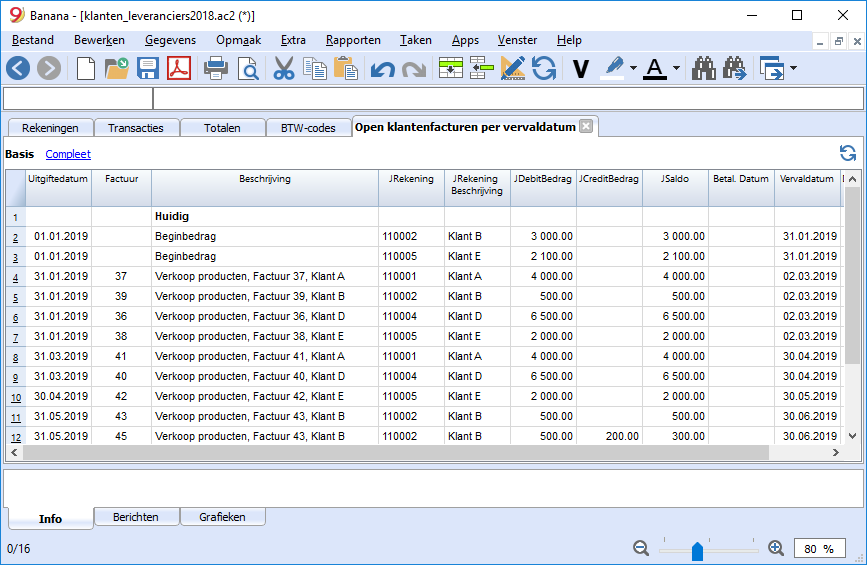Image resolution: width=867 pixels, height=565 pixels.
Task: Apply the highlighter pen color
Action: click(x=613, y=69)
